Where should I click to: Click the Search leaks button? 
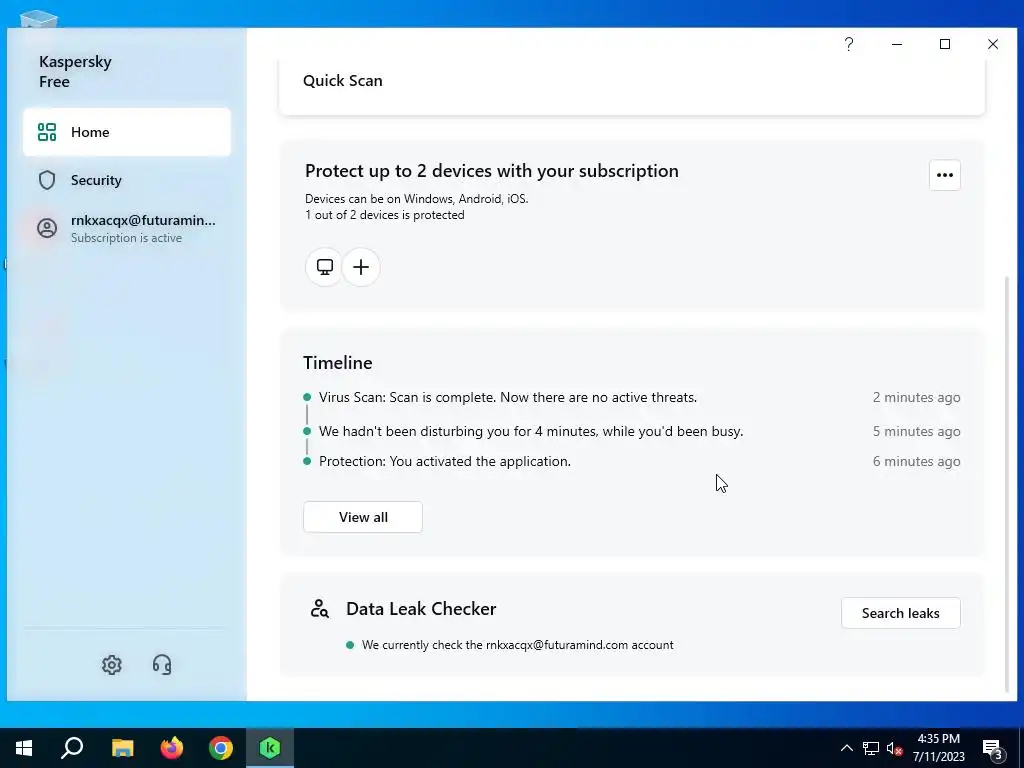click(x=901, y=613)
